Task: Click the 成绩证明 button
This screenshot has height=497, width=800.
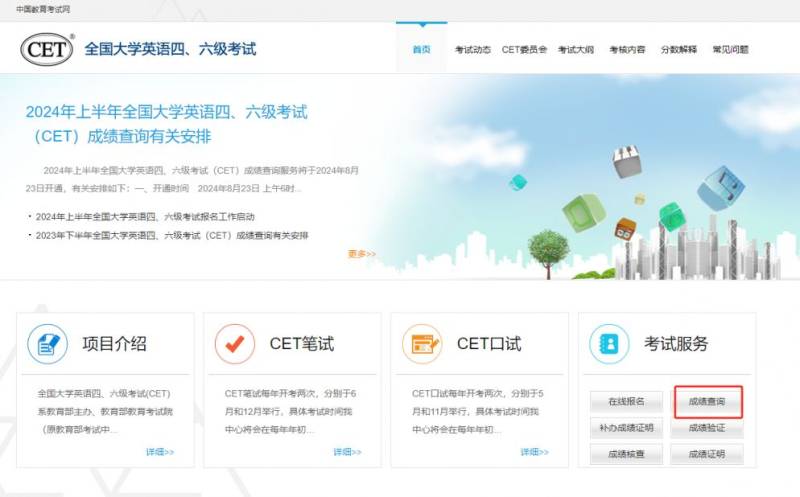Action: point(707,454)
